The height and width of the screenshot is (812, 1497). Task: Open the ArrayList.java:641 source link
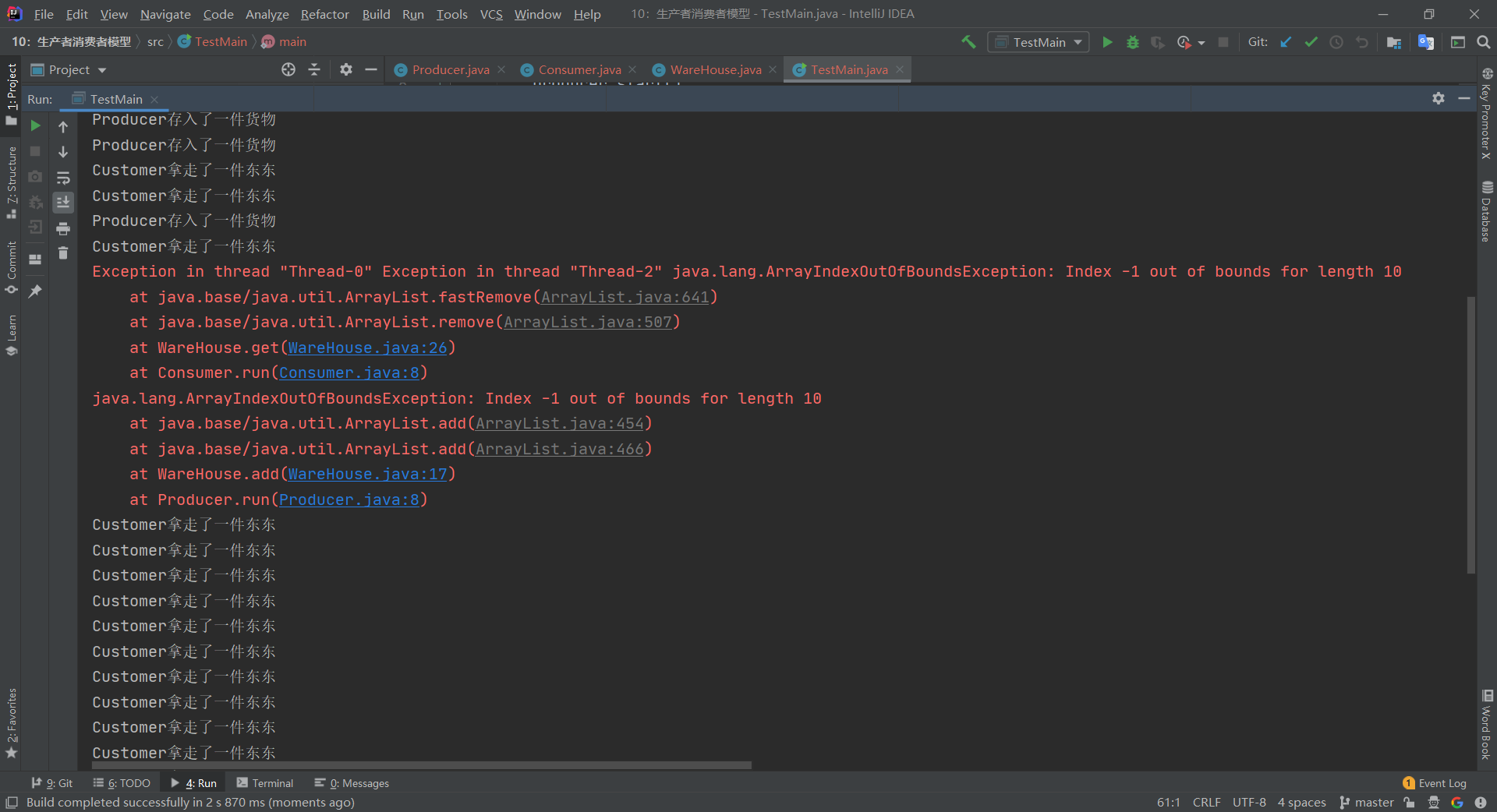[625, 297]
